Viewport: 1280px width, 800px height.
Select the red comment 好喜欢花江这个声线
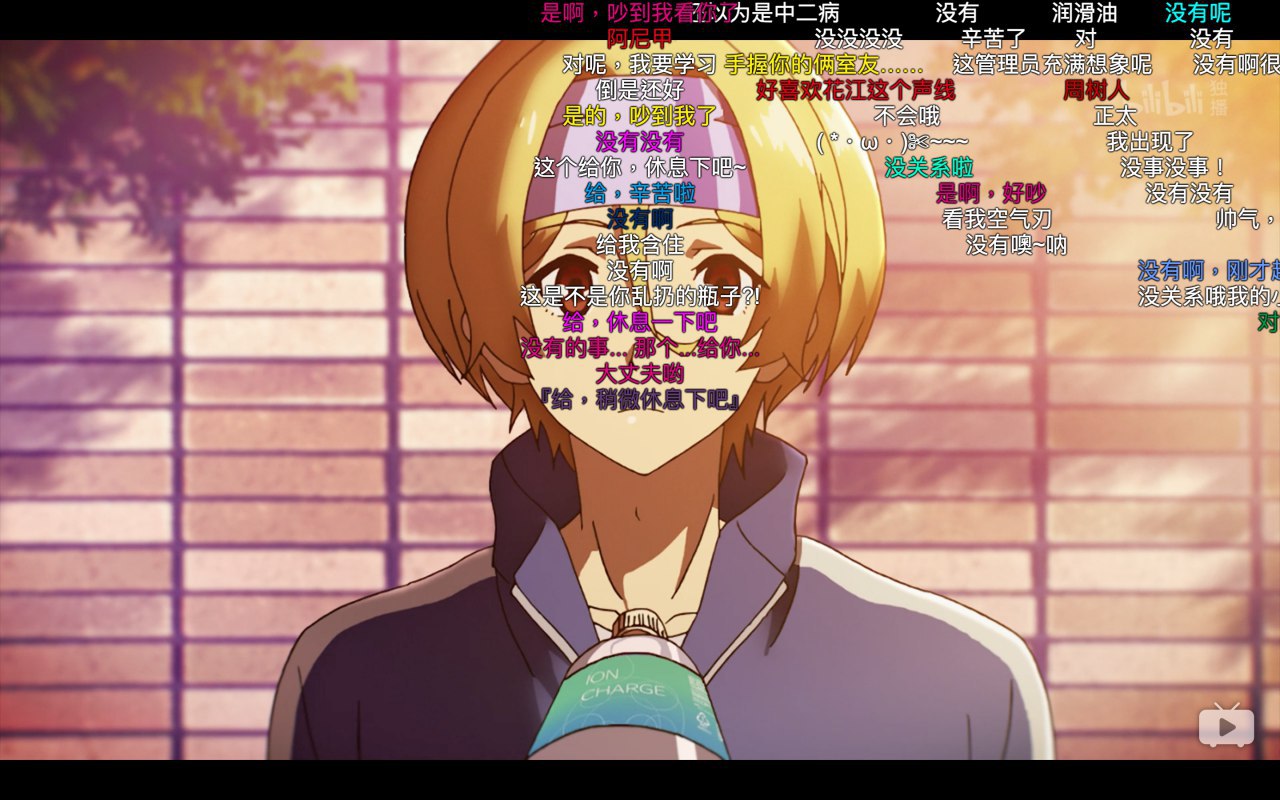tap(855, 91)
